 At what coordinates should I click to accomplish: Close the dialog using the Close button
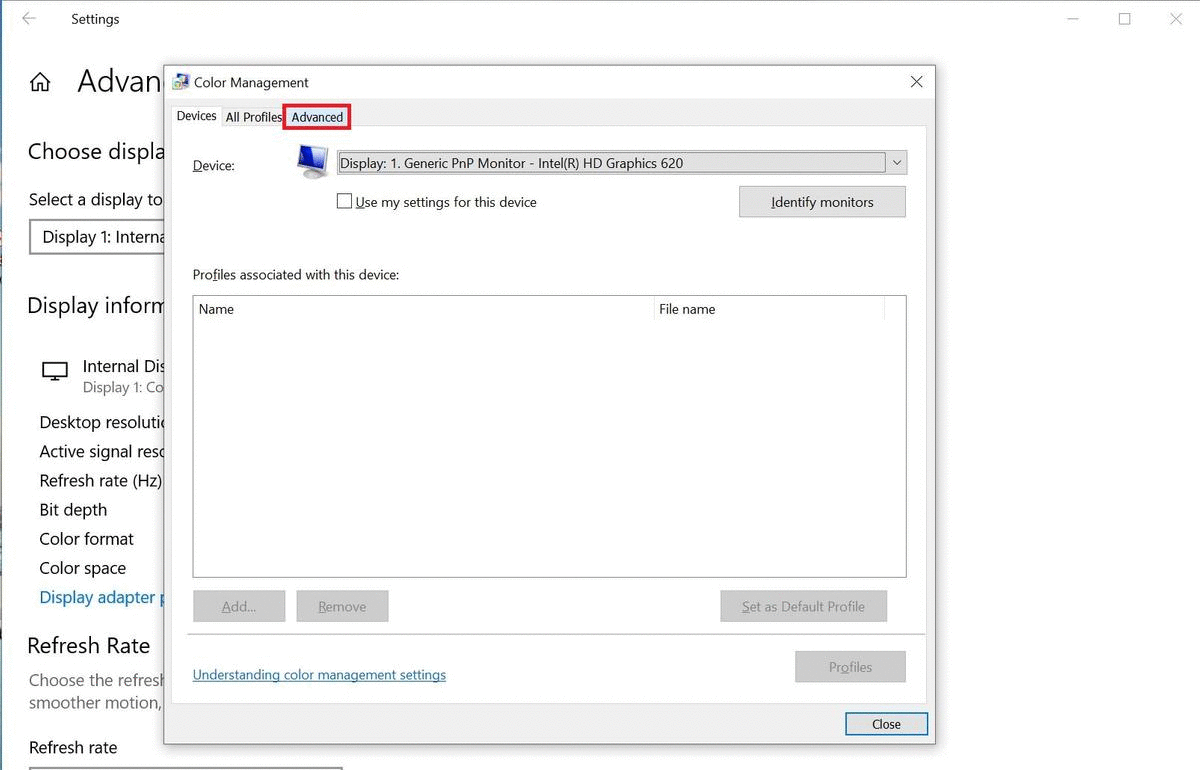[x=886, y=724]
